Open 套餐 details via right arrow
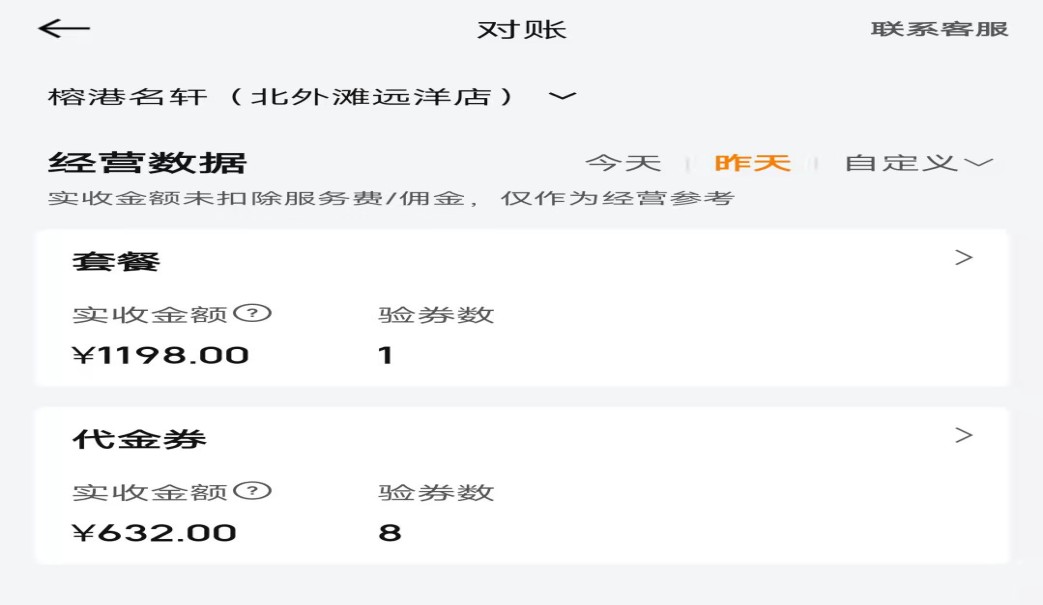 [963, 258]
